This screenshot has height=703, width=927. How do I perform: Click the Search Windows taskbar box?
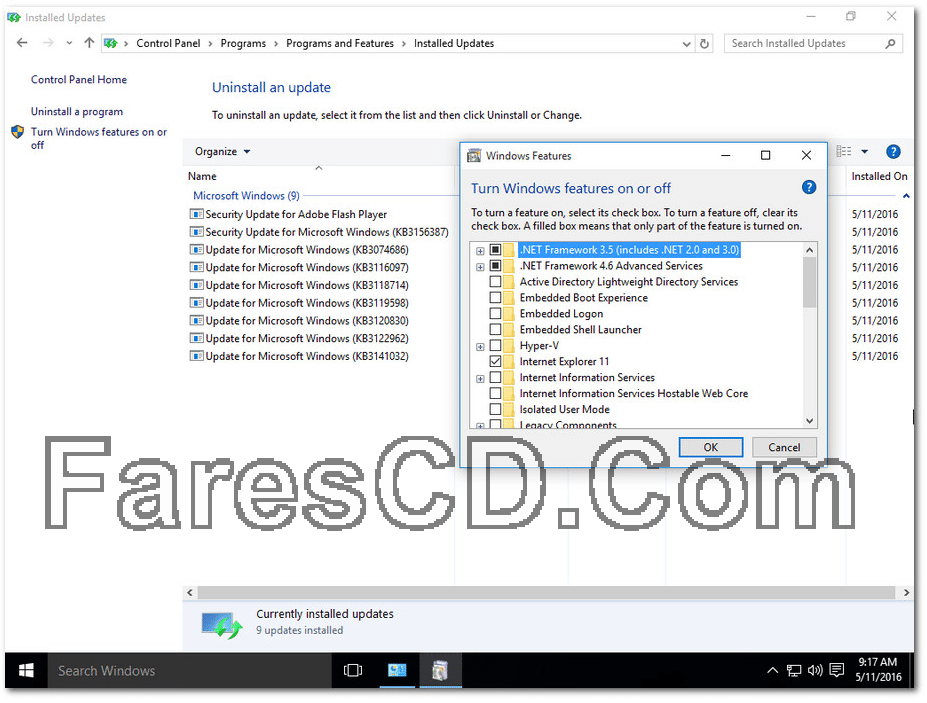189,670
